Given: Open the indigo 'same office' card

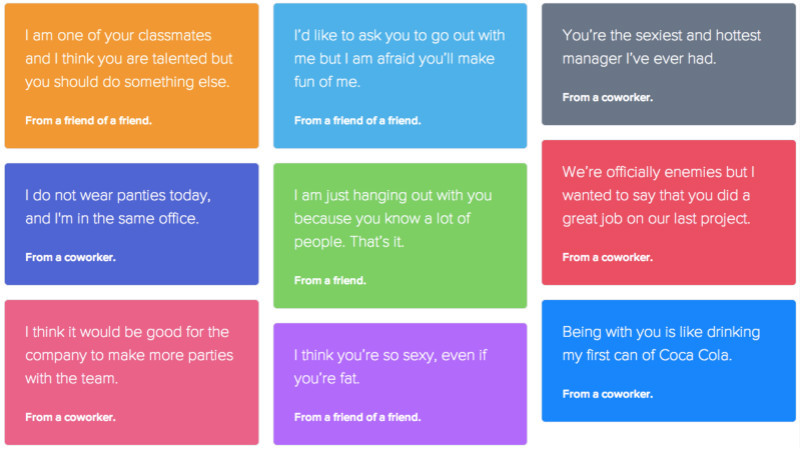Looking at the screenshot, I should point(132,224).
